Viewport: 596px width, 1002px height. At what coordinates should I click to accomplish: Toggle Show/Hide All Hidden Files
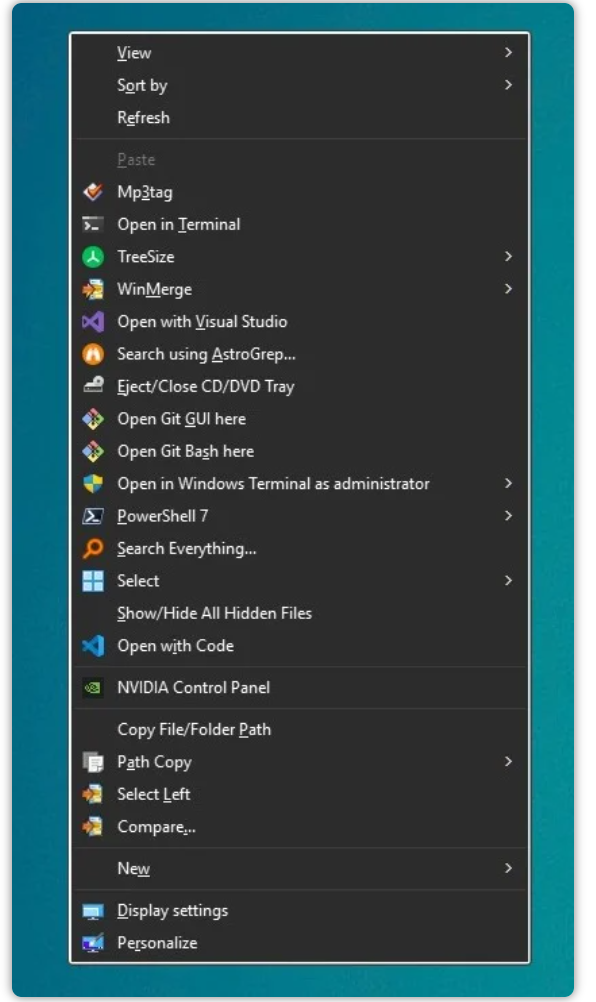click(x=215, y=613)
